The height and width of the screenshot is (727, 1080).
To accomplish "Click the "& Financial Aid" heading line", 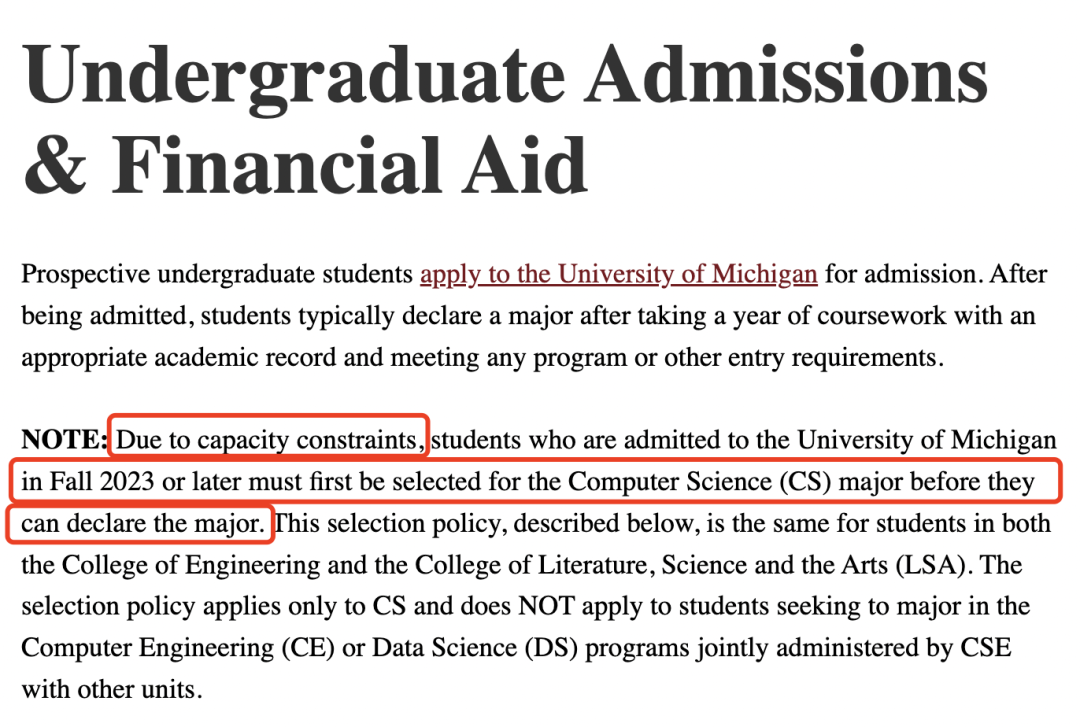I will coord(305,165).
